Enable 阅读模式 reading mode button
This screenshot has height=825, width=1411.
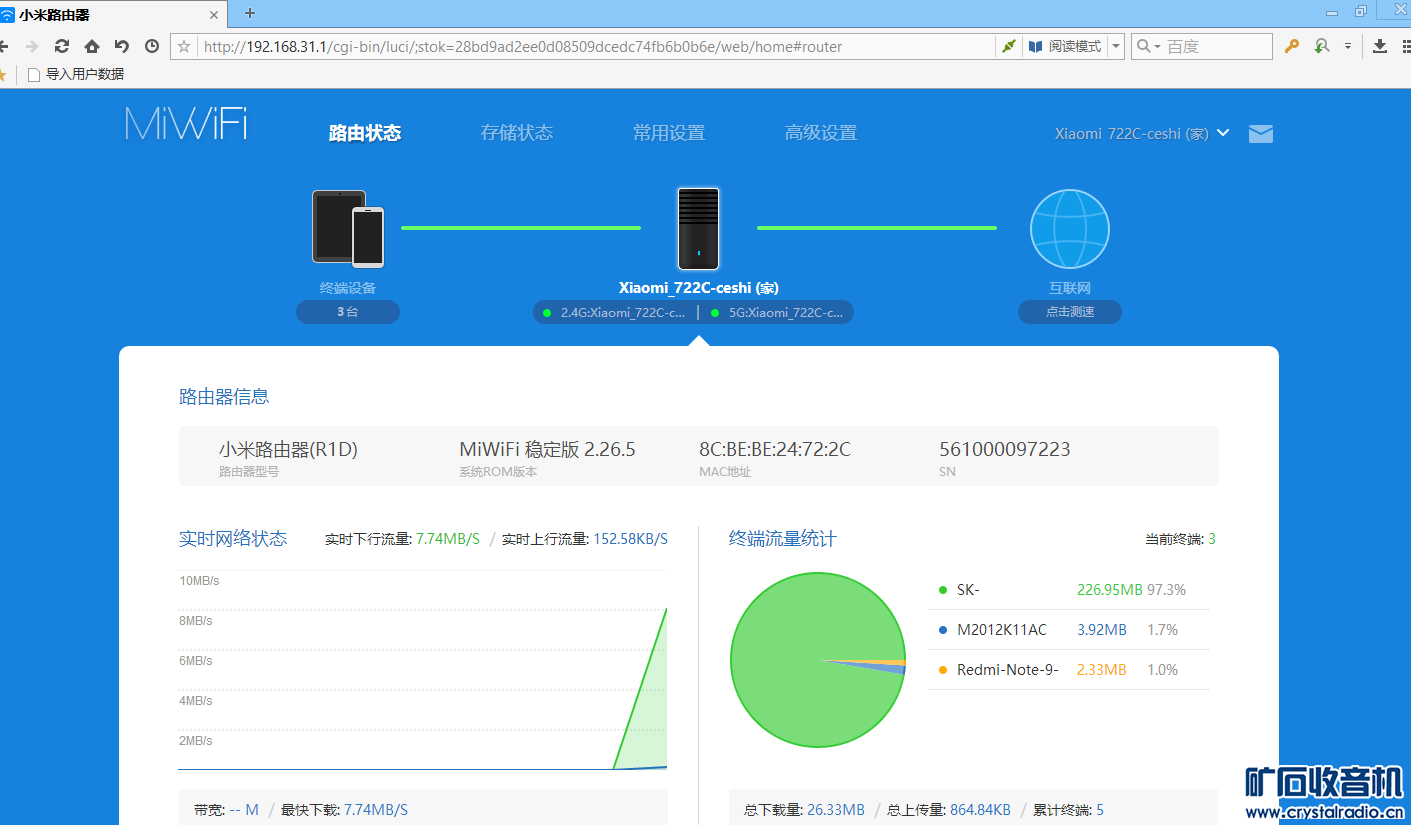click(1065, 46)
